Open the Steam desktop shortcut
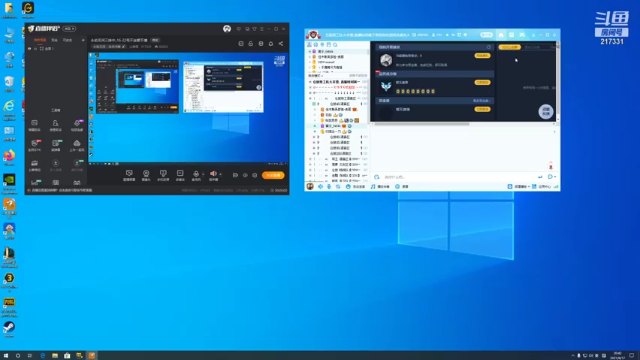 (x=9, y=329)
